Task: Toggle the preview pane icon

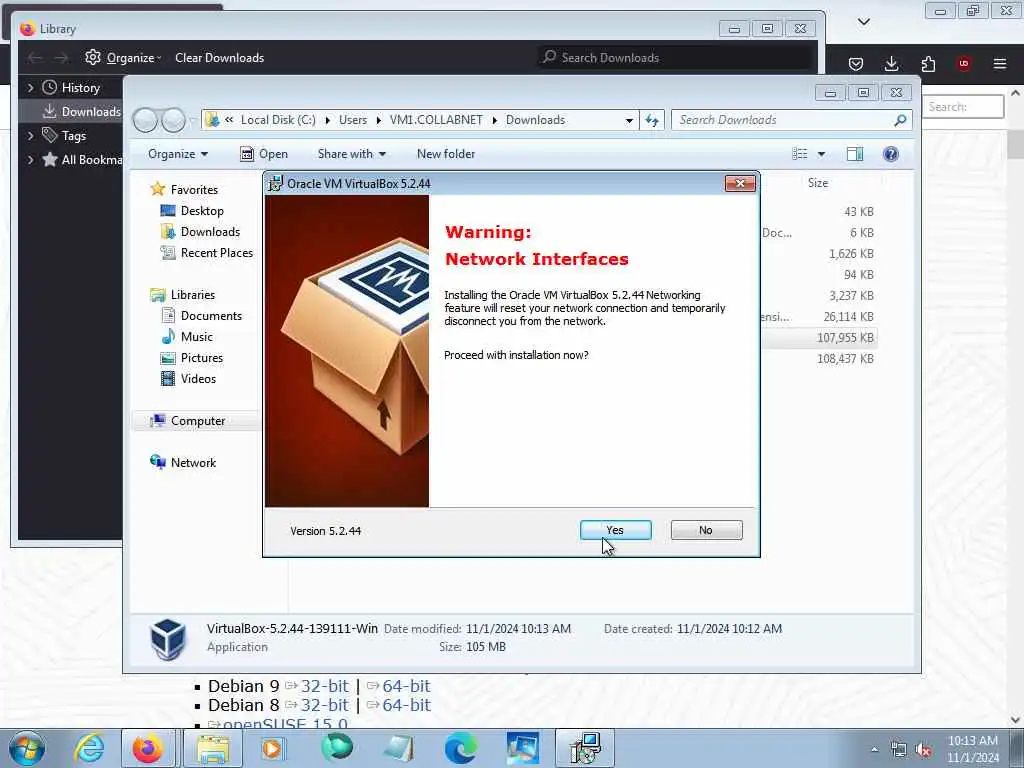Action: pos(855,154)
